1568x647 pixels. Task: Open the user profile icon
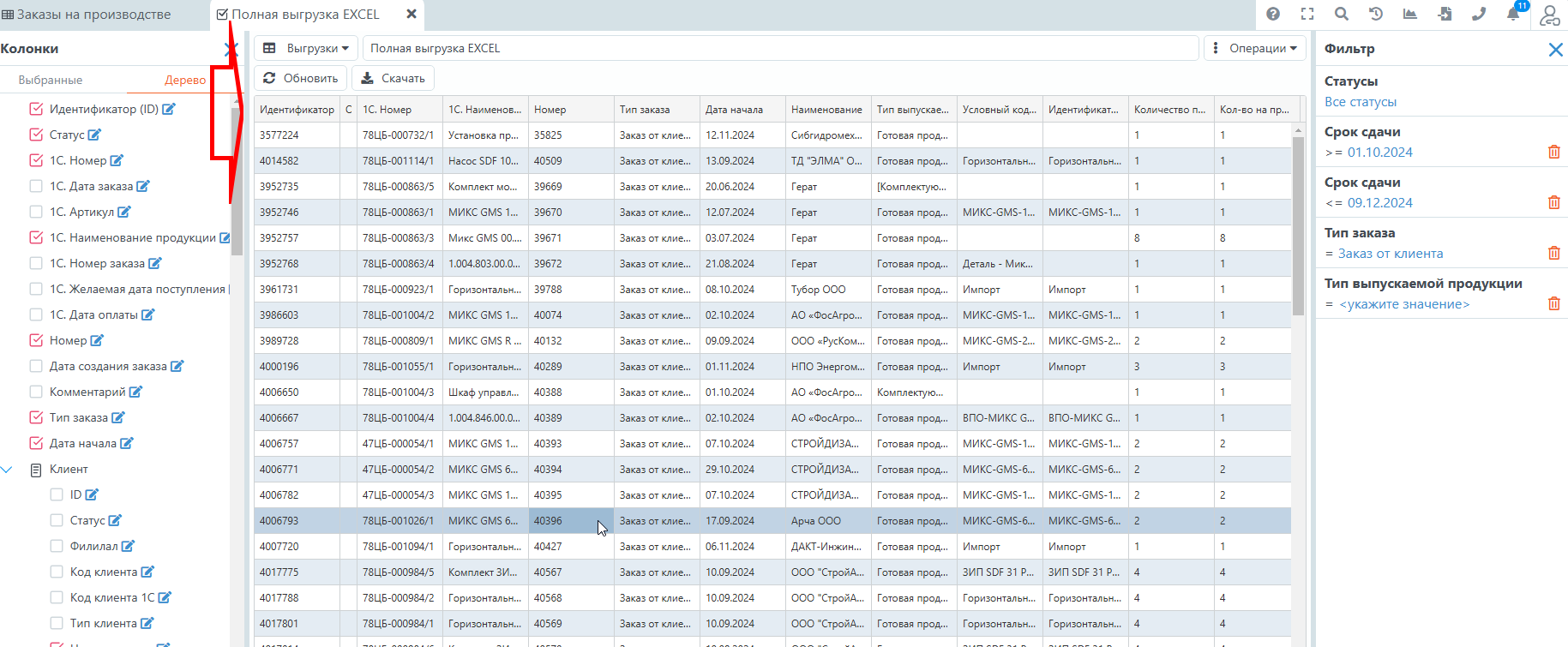click(x=1549, y=15)
